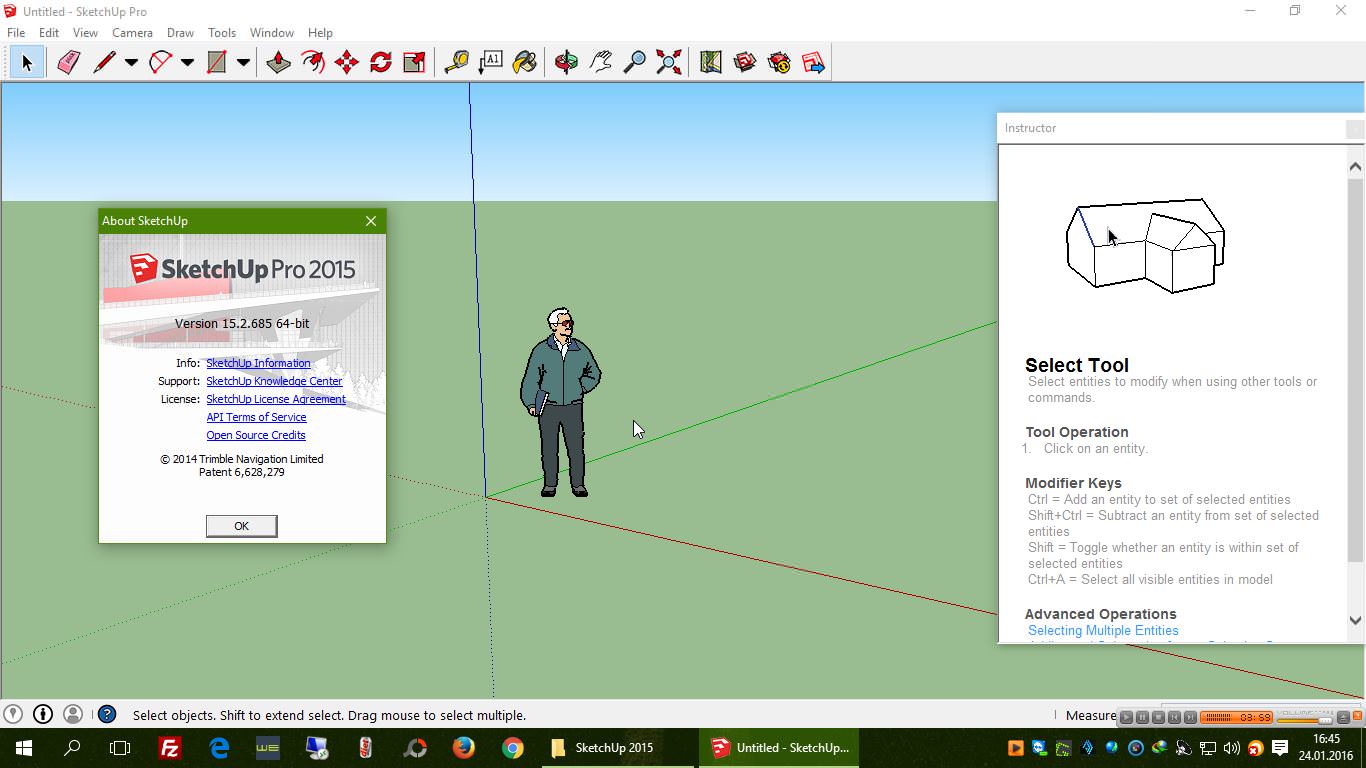The image size is (1366, 768).
Task: Open API Terms of Service link
Action: 256,417
